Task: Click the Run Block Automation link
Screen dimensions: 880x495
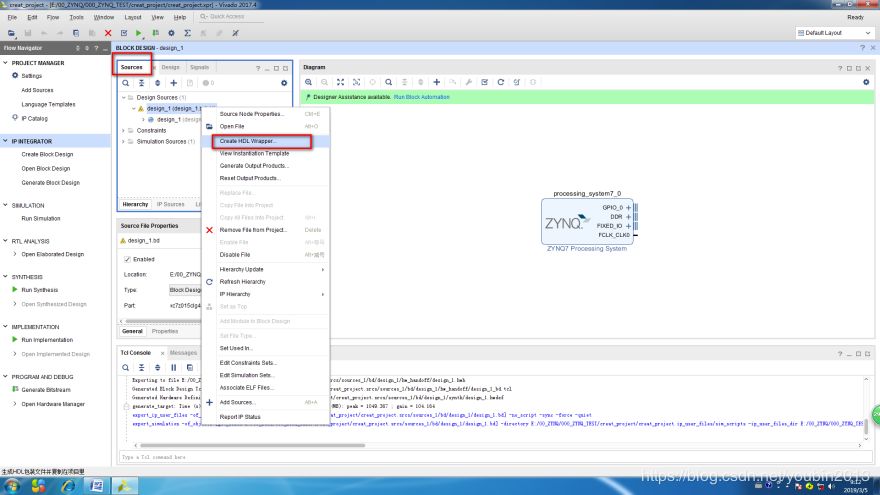Action: coord(421,97)
